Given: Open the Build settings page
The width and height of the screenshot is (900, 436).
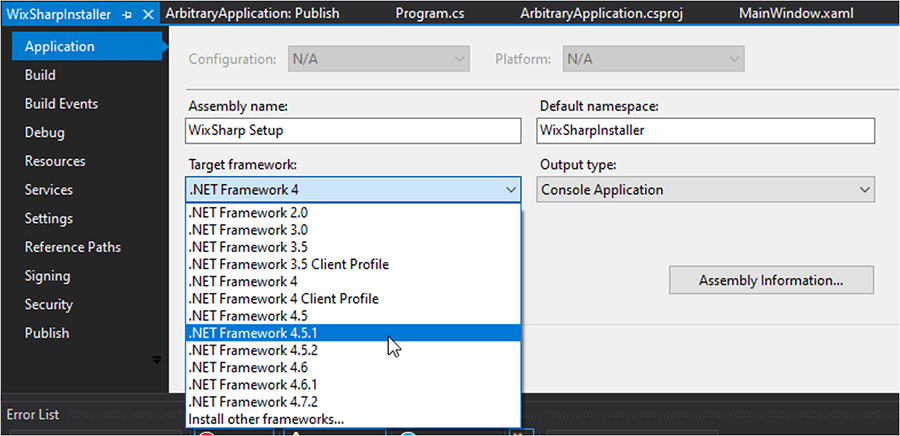Looking at the screenshot, I should 40,75.
